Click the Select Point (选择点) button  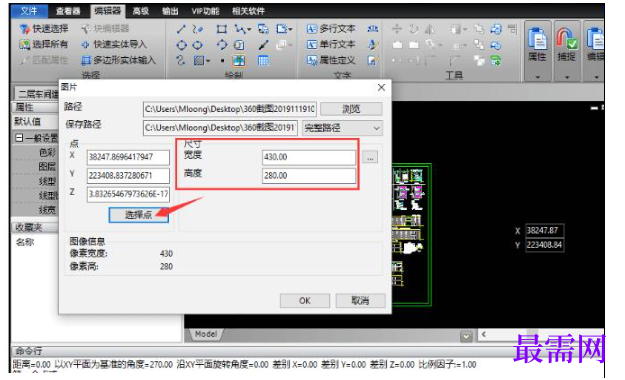pyautogui.click(x=138, y=215)
